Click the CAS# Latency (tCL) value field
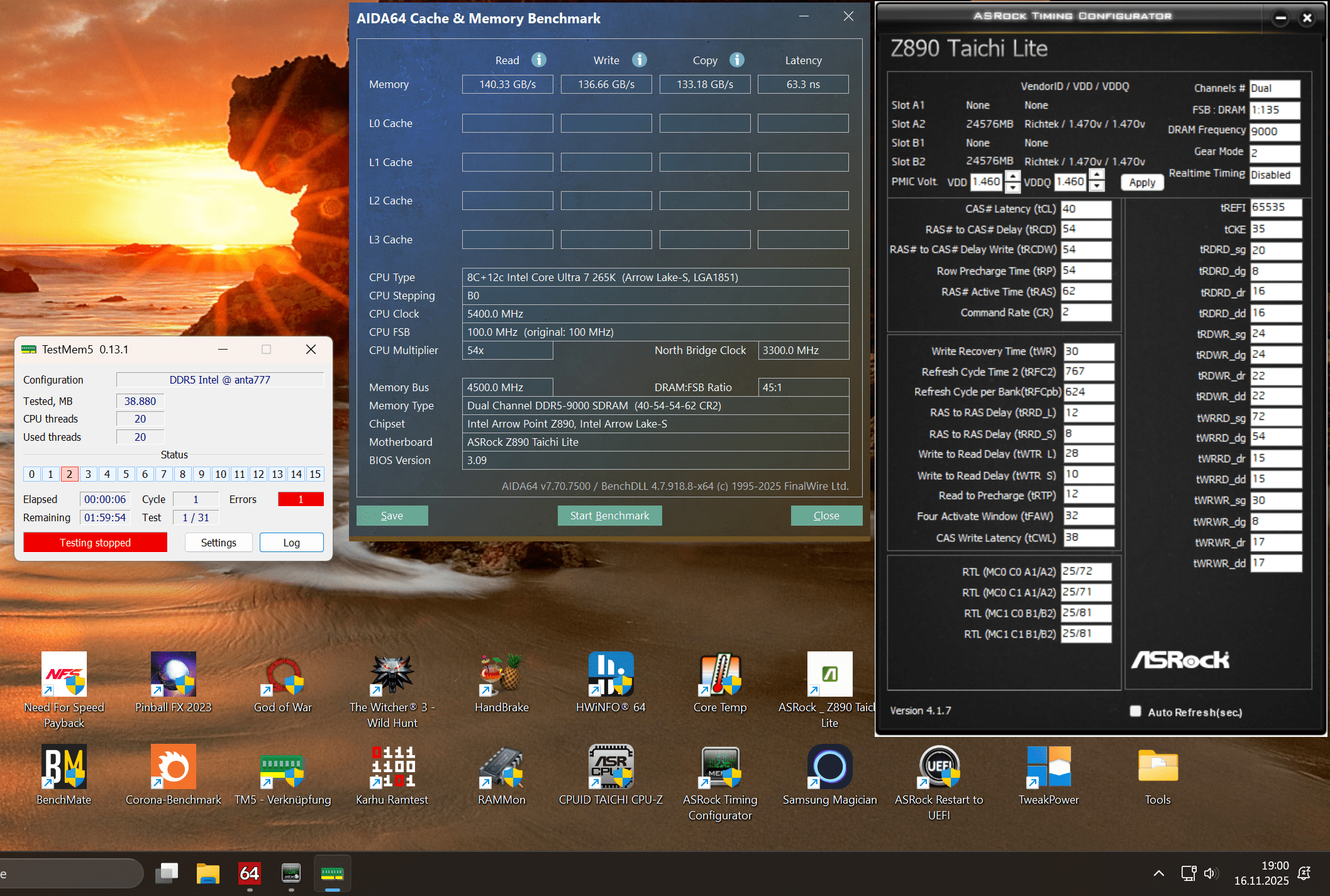Image resolution: width=1330 pixels, height=896 pixels. click(x=1086, y=209)
